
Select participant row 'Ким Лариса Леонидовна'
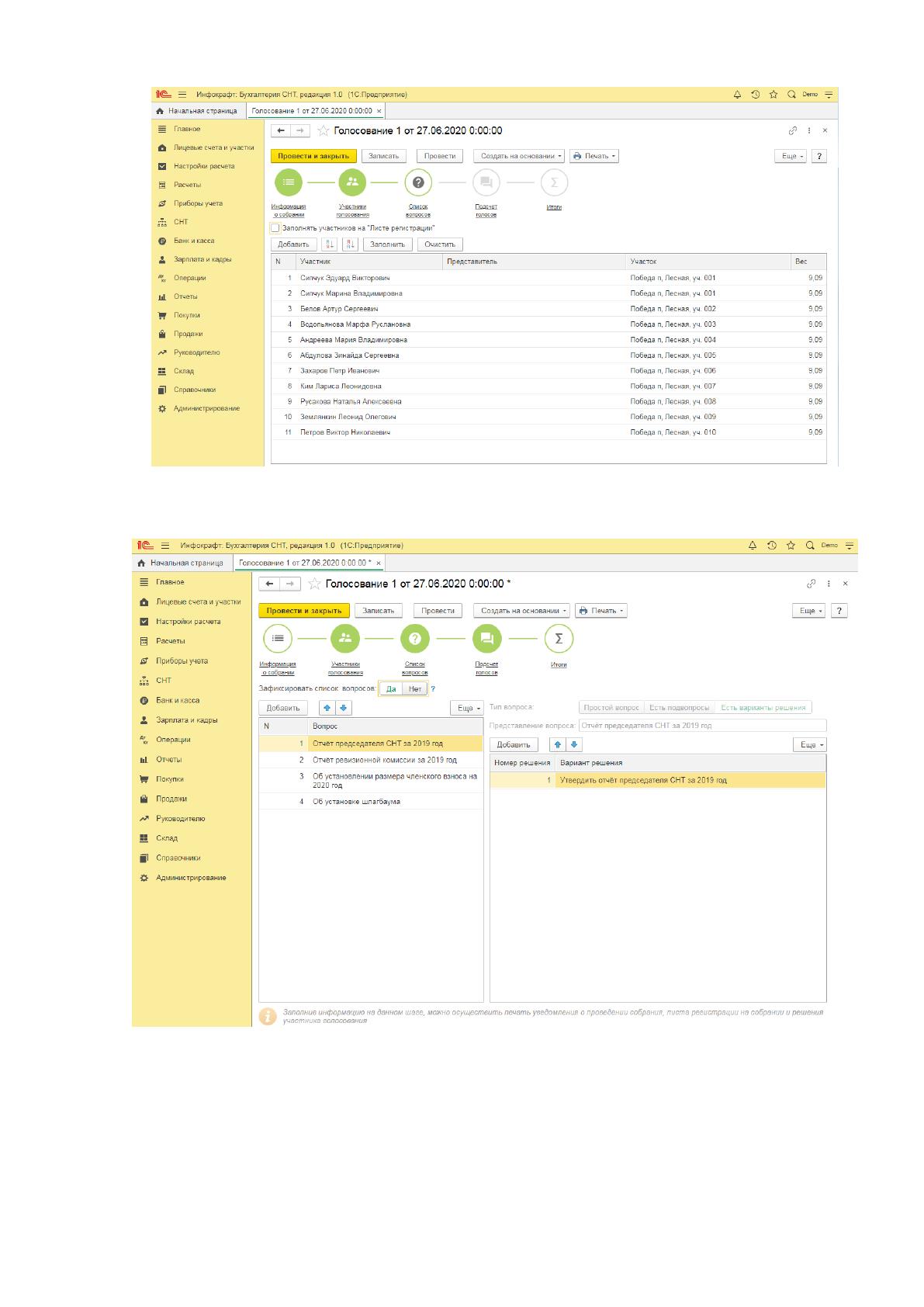pyautogui.click(x=549, y=386)
